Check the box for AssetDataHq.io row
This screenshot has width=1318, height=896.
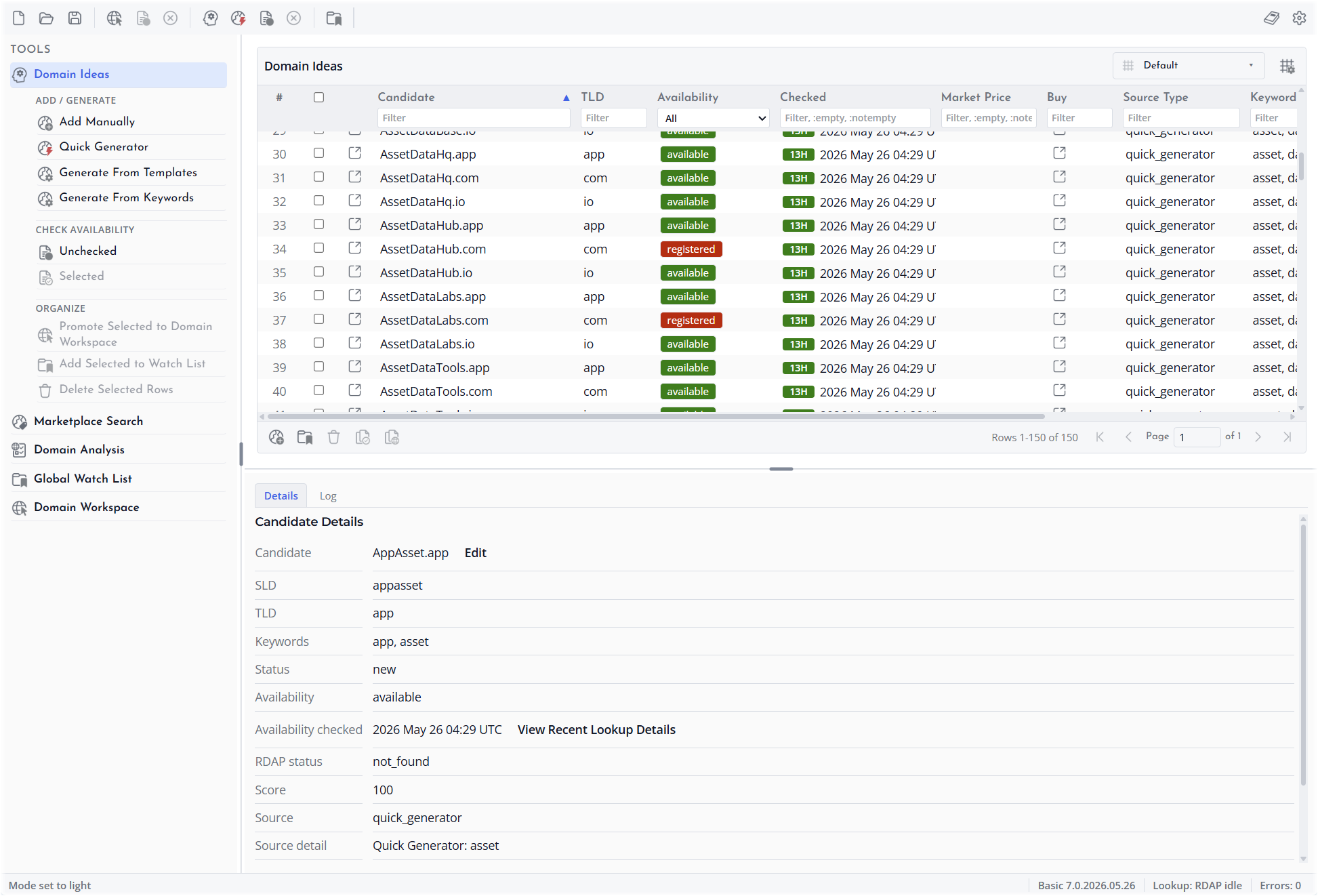[318, 201]
